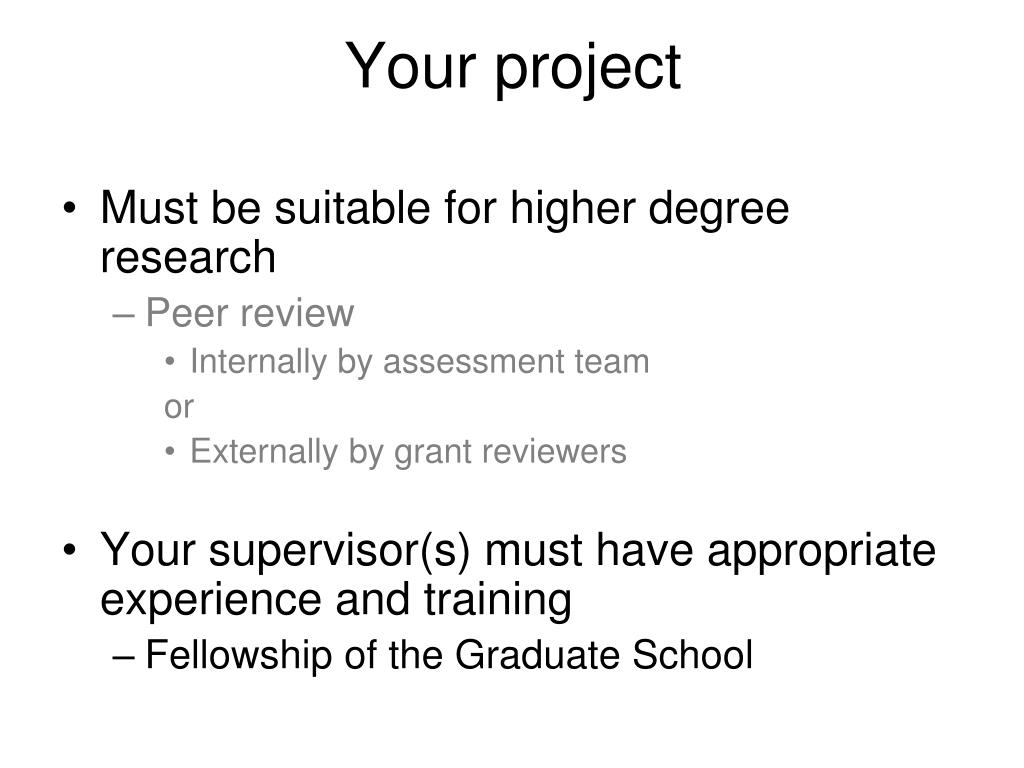Click the small bullet before 'Internally'
Screen dimensions: 1024x768
[170, 361]
